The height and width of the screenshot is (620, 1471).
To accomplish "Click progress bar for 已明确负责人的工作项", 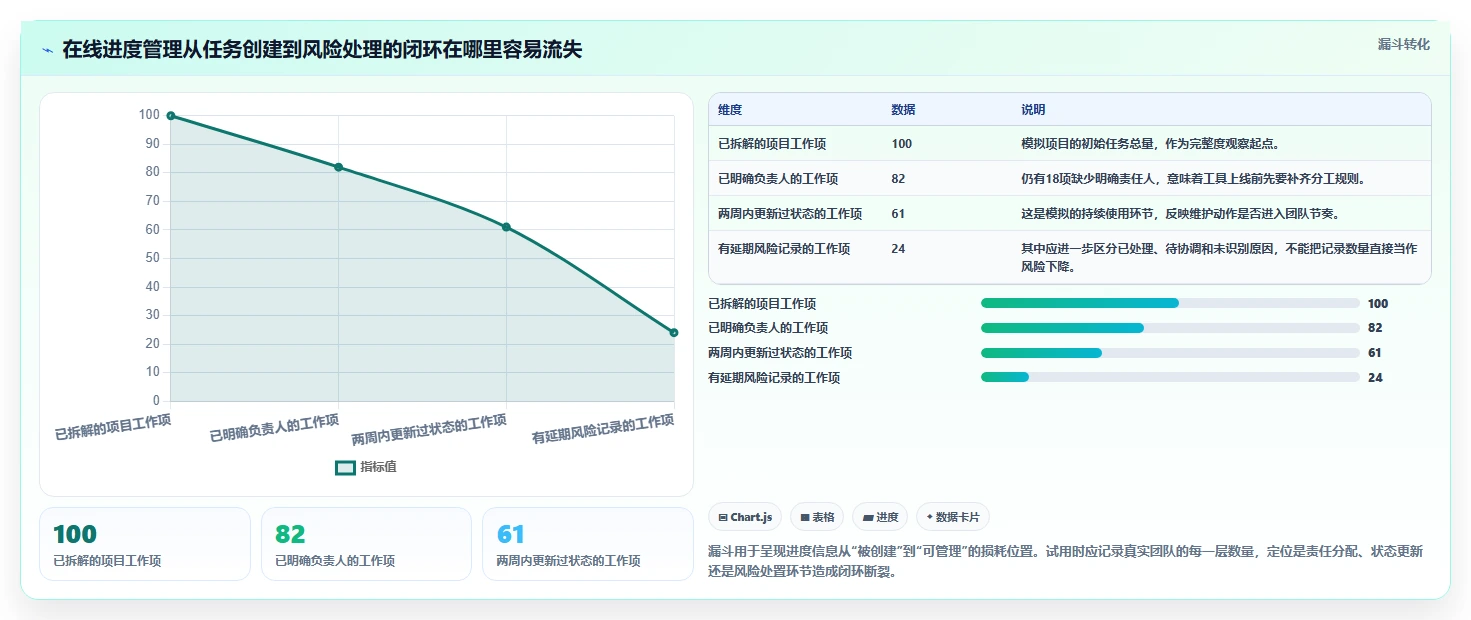I will [x=1170, y=328].
